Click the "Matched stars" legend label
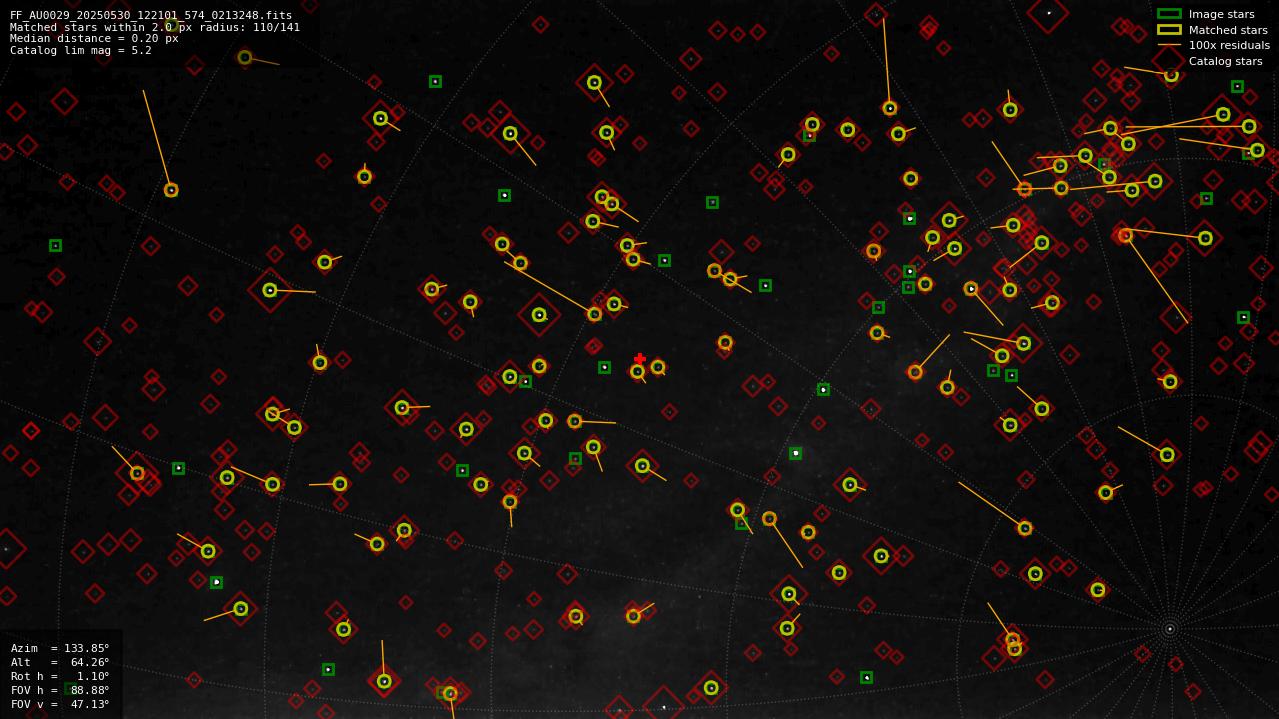The height and width of the screenshot is (719, 1279). pos(1228,30)
